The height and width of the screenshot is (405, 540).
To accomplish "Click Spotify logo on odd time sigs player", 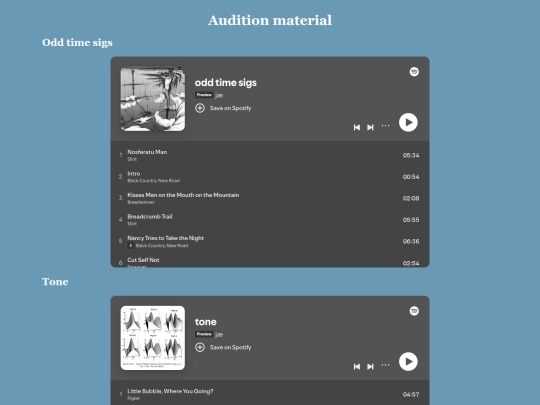I will pos(414,72).
